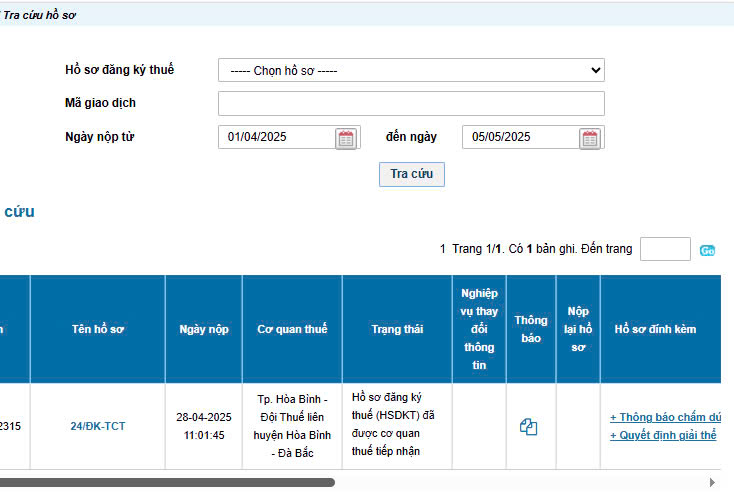Image resolution: width=734 pixels, height=499 pixels.
Task: Focus the Mã giao dịch text field
Action: coord(411,104)
